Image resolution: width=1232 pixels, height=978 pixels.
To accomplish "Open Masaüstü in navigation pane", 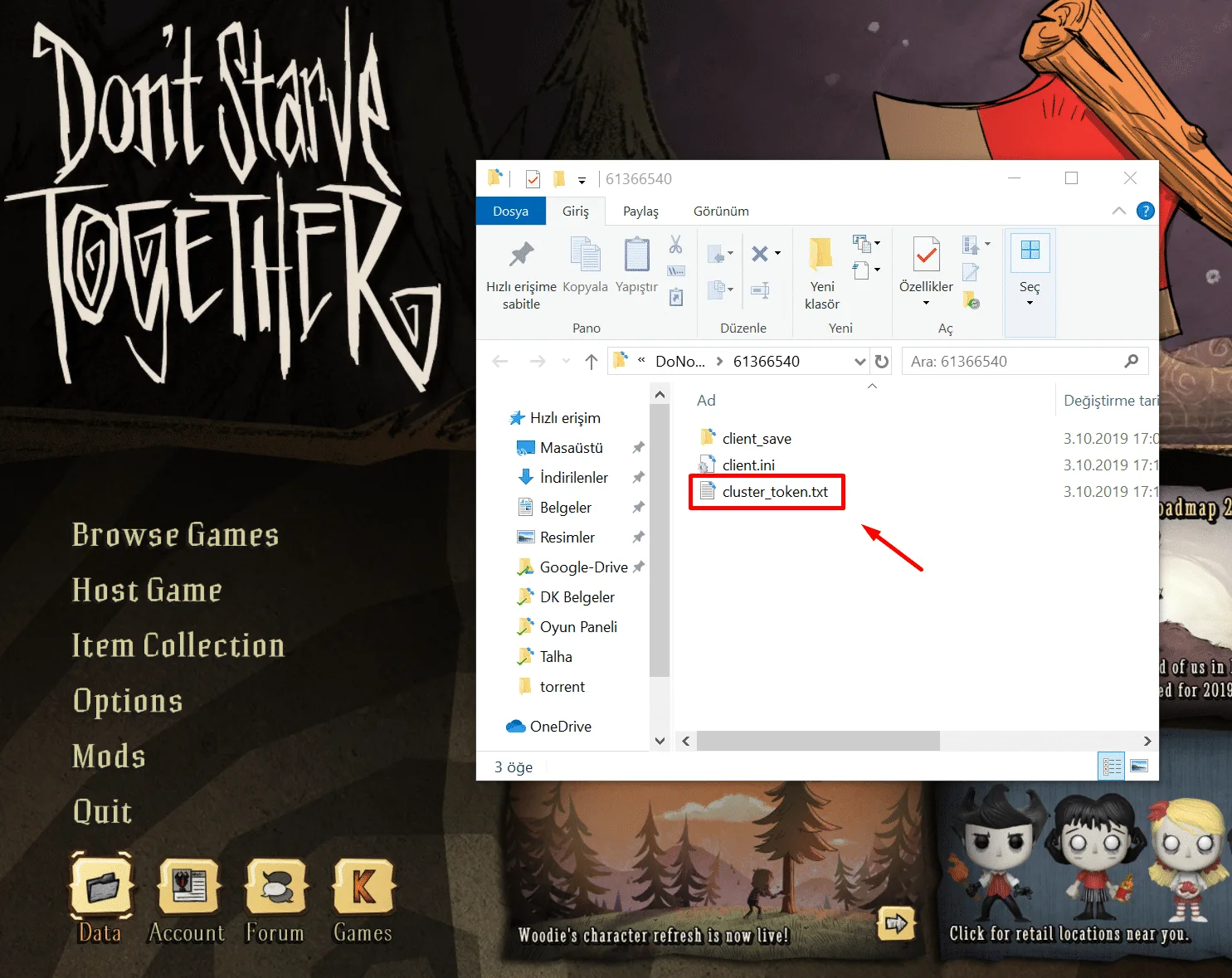I will [572, 448].
